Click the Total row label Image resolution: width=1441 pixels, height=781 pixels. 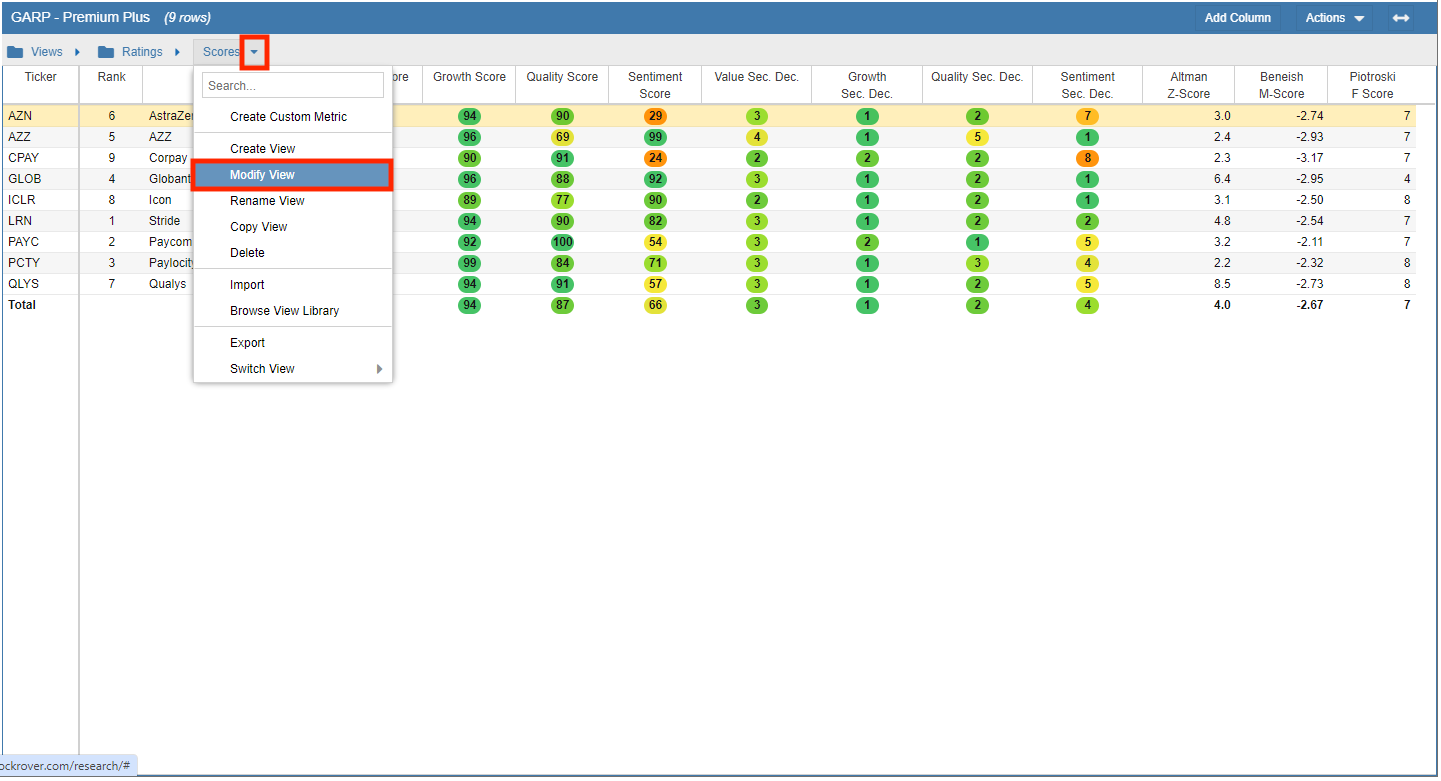(x=22, y=305)
